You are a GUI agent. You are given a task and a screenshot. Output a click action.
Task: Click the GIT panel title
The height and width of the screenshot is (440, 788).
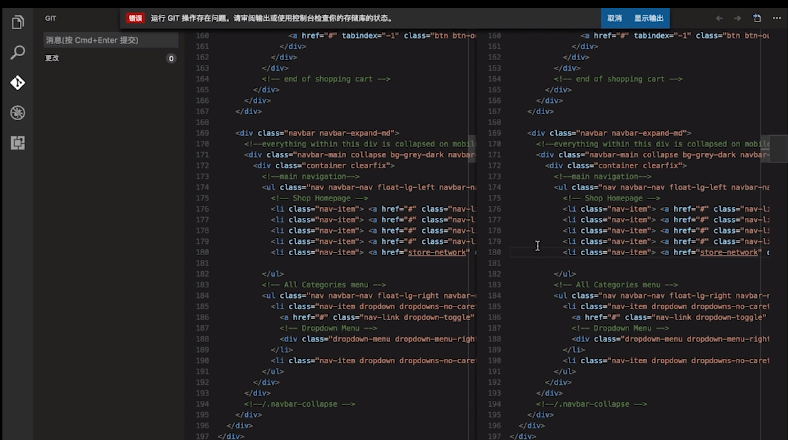pos(50,18)
